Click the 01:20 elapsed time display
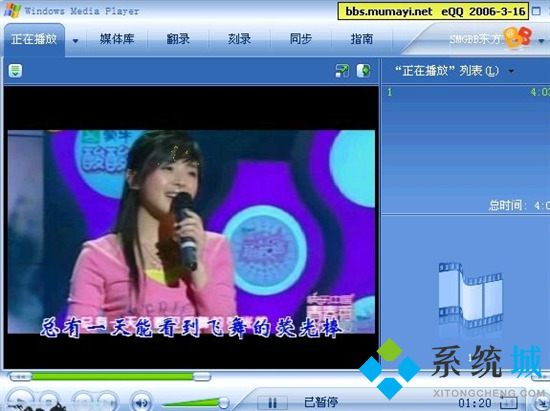Viewport: 550px width, 411px height. [x=475, y=403]
